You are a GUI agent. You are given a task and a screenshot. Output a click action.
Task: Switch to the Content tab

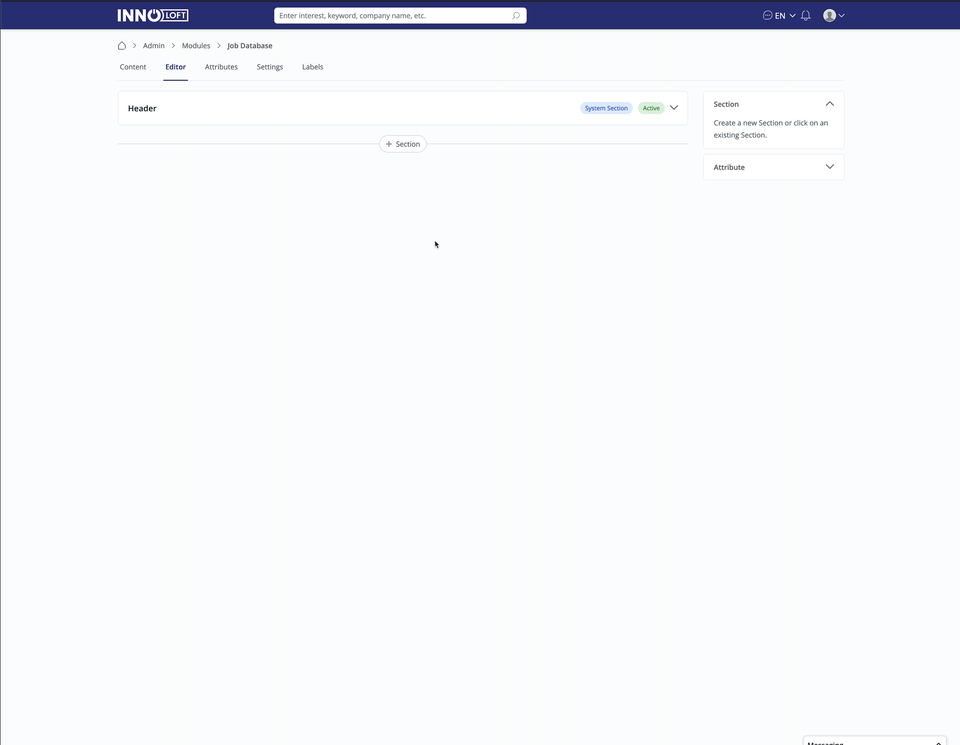click(x=133, y=67)
